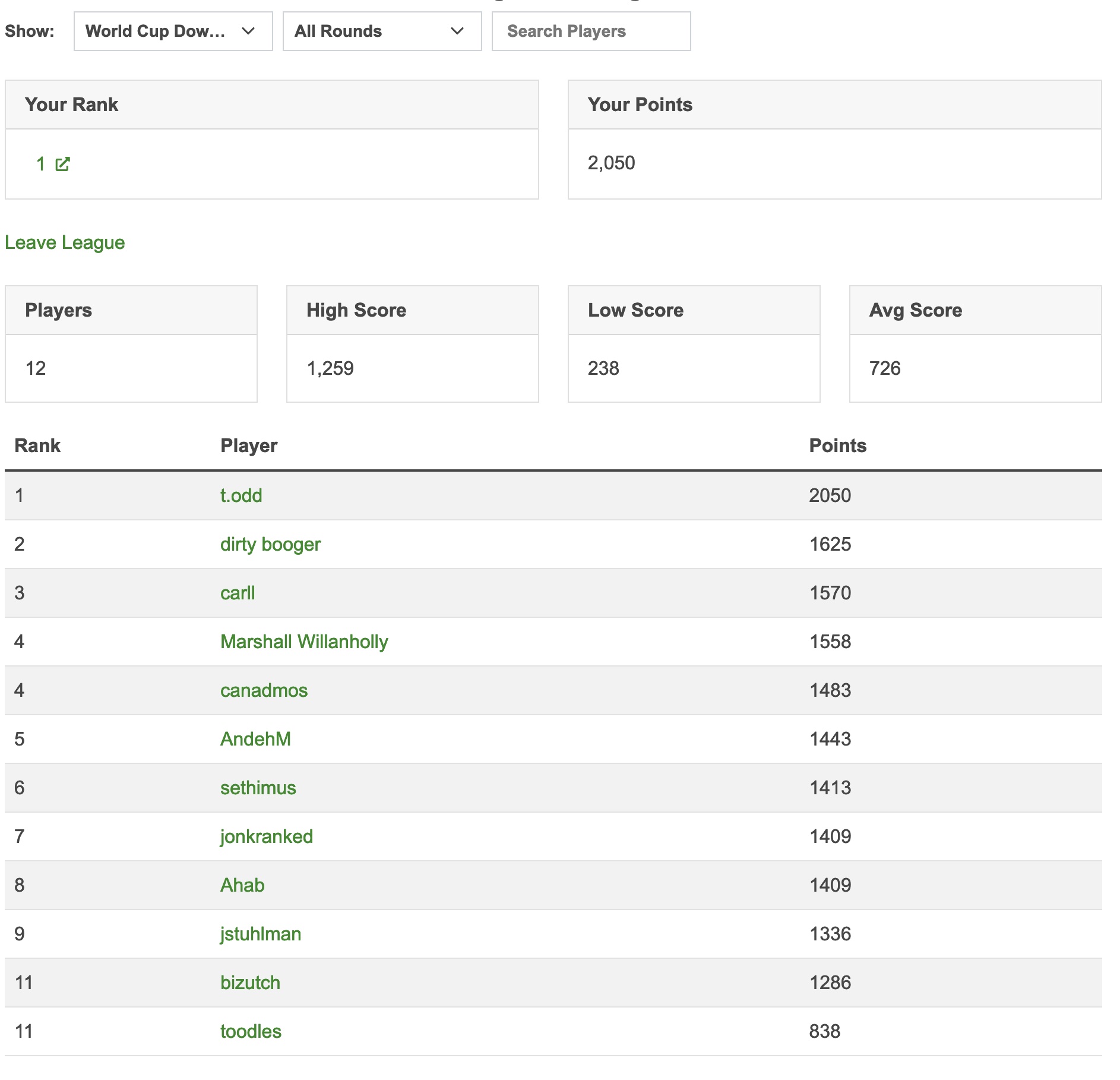Image resolution: width=1120 pixels, height=1080 pixels.
Task: Focus the Search Players field
Action: click(591, 31)
